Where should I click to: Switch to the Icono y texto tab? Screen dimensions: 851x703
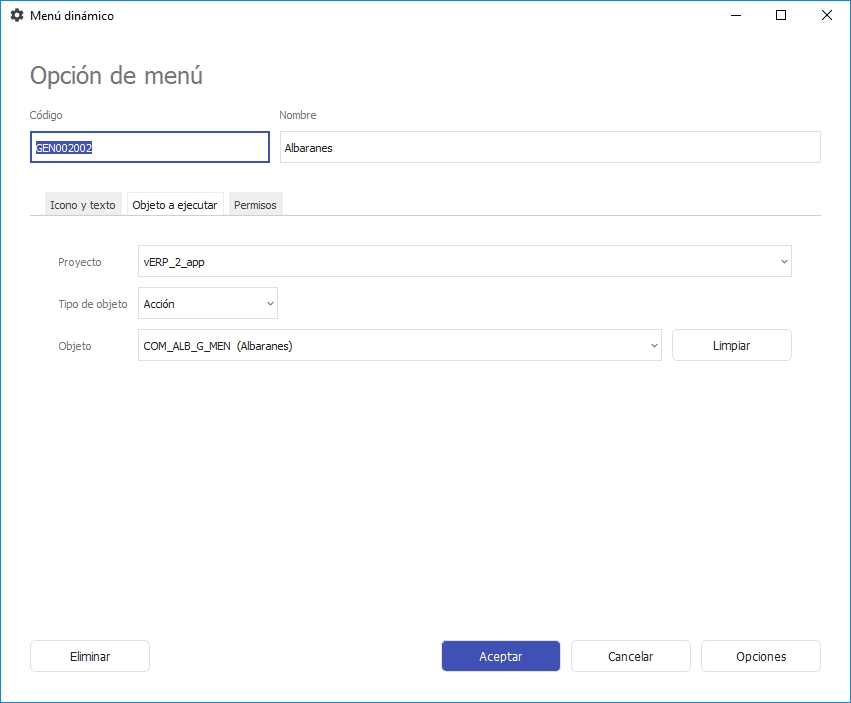coord(83,204)
